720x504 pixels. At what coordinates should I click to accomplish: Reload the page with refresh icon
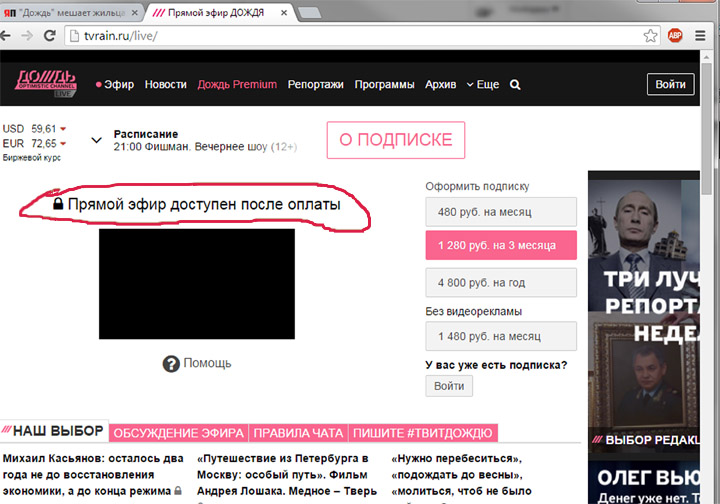pyautogui.click(x=50, y=35)
